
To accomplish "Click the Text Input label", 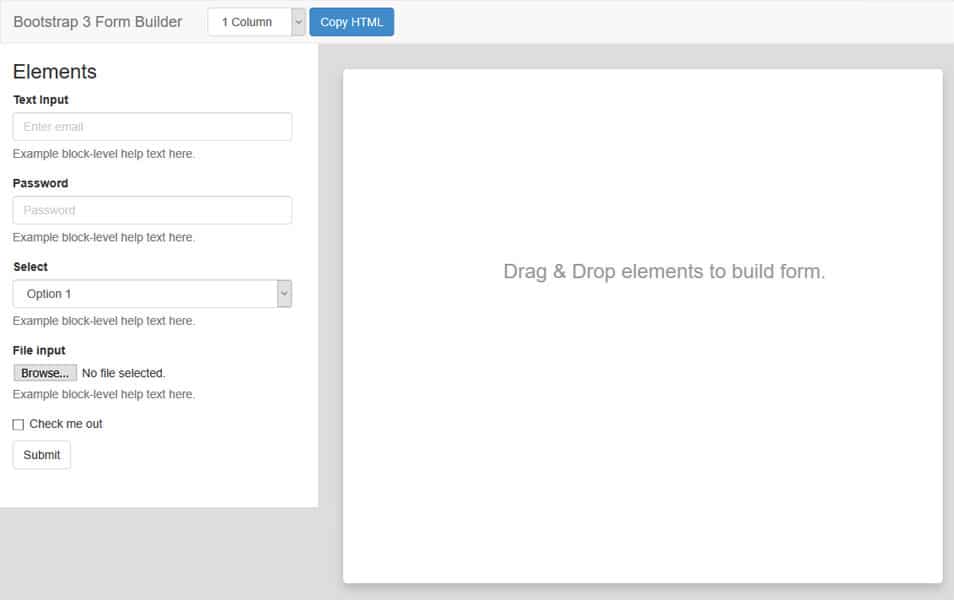I will click(41, 100).
